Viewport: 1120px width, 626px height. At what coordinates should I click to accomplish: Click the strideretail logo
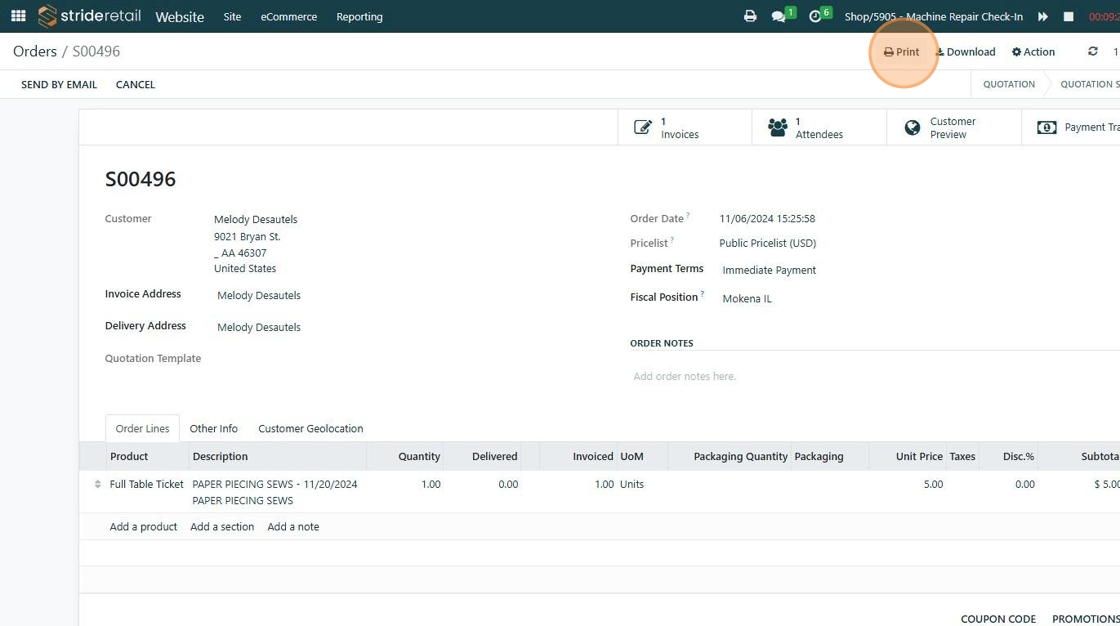(89, 16)
